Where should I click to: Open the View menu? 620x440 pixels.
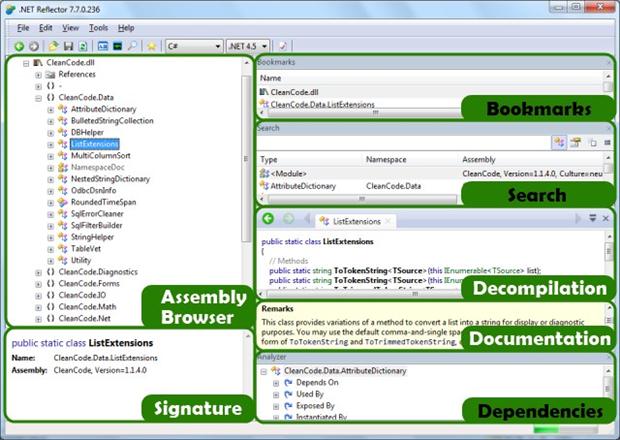(x=70, y=28)
